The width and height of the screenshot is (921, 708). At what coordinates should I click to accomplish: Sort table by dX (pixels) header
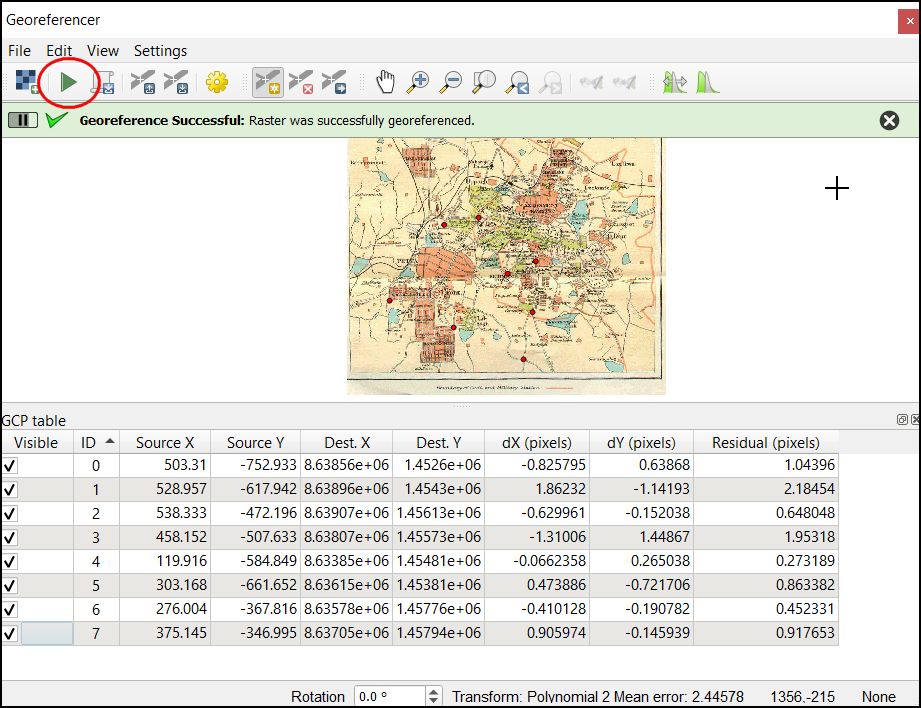[537, 442]
